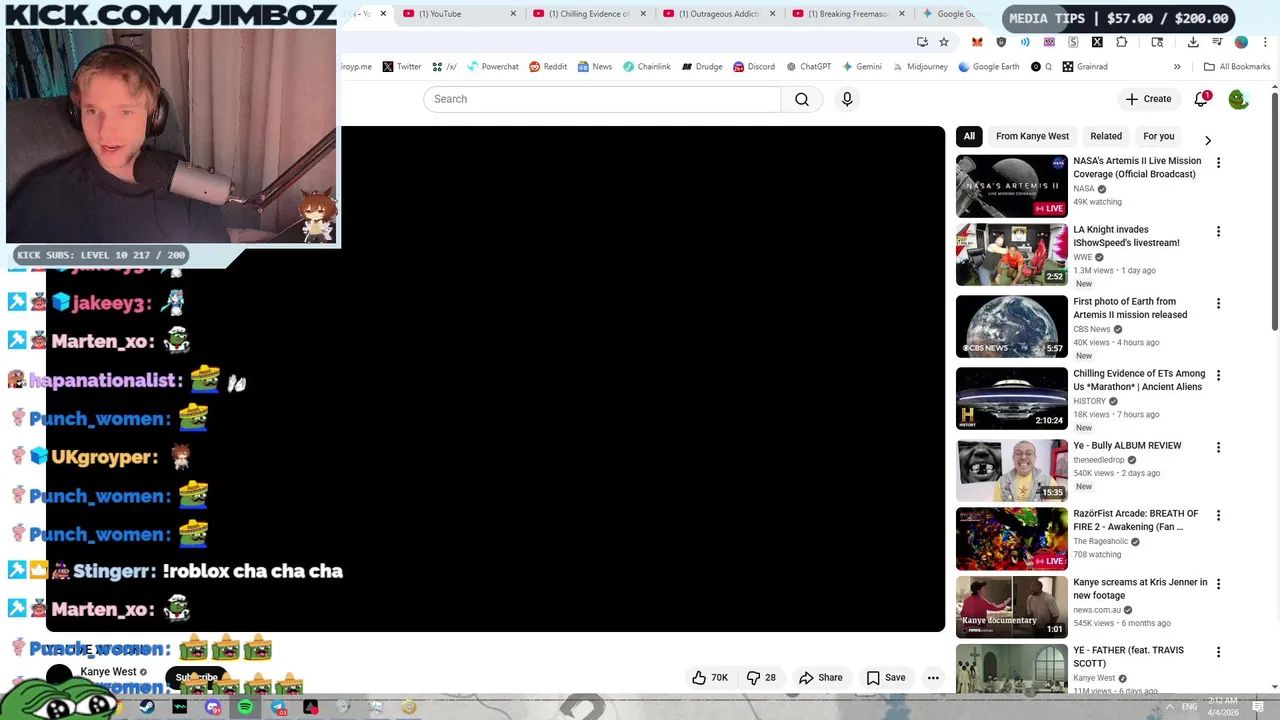Screen dimensions: 1280x720
Task: Select the For you filter chip
Action: [x=1159, y=136]
